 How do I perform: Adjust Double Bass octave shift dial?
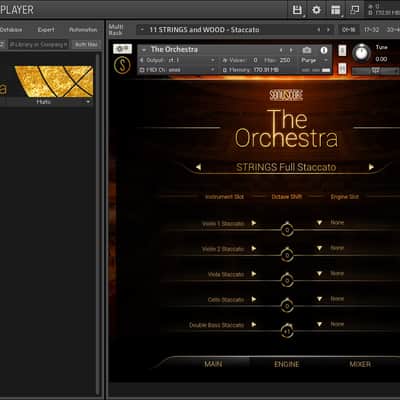[x=287, y=331]
